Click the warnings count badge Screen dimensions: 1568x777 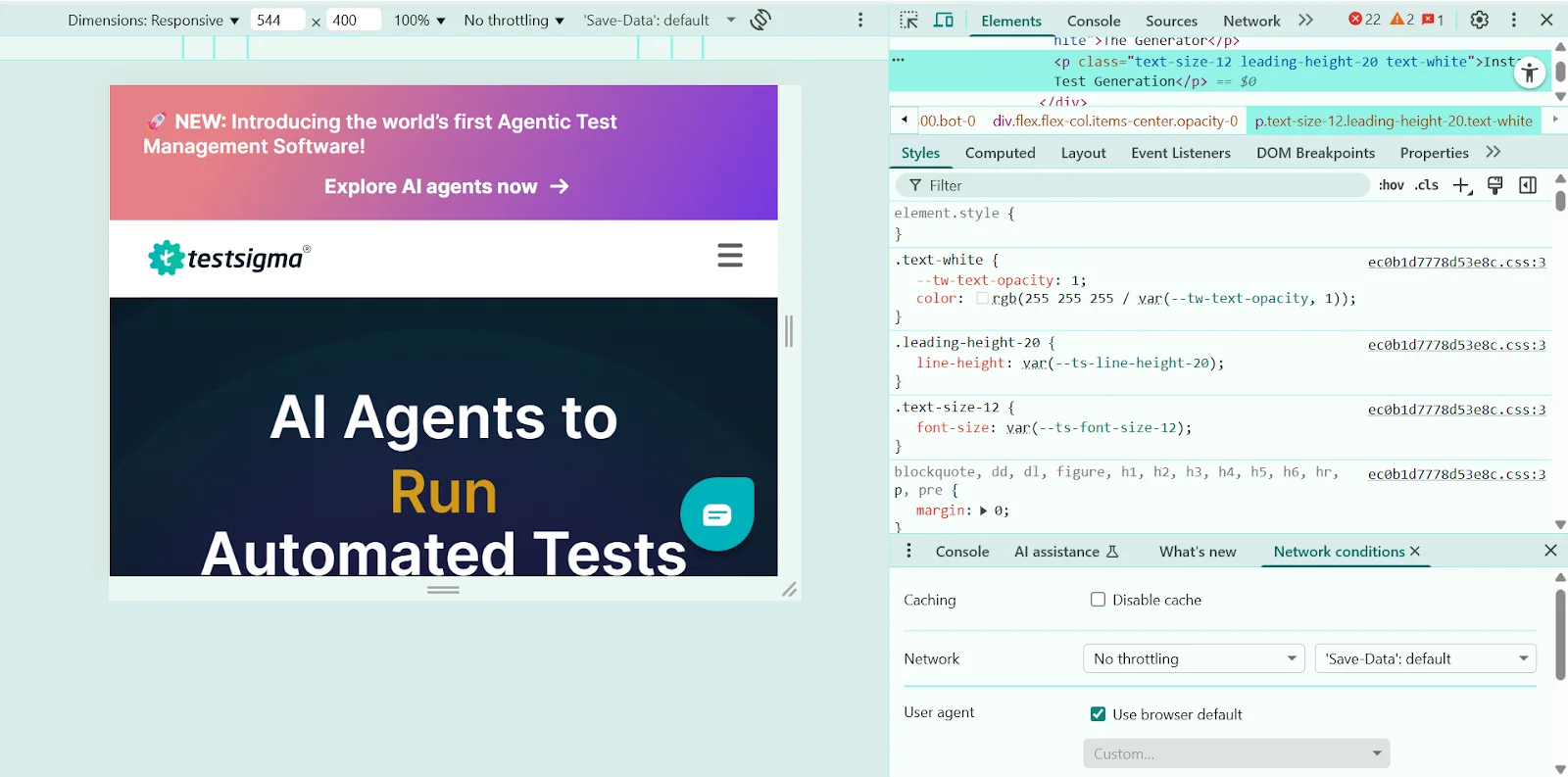[1402, 20]
